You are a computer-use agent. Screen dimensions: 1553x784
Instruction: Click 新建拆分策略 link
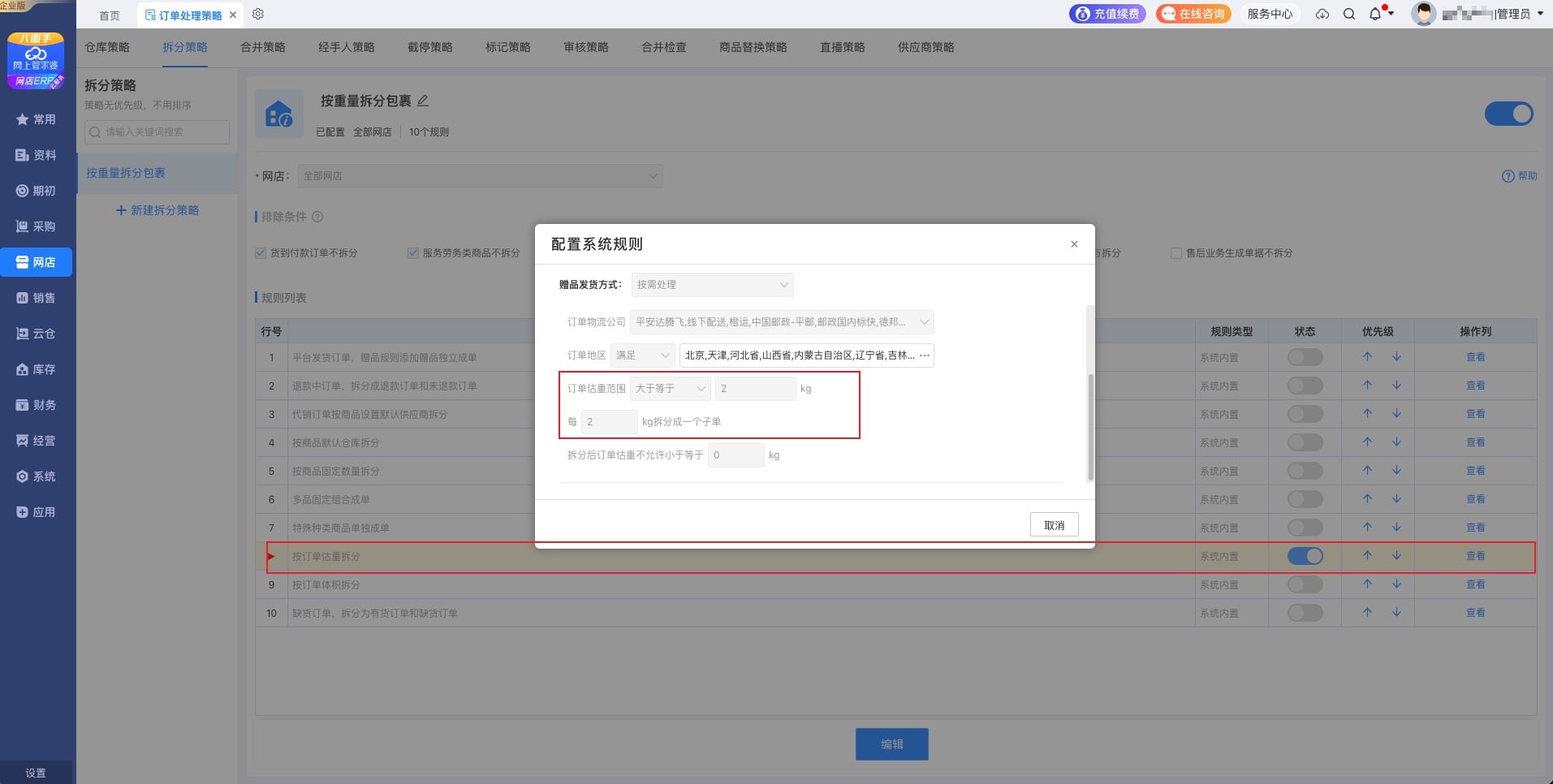pos(157,210)
